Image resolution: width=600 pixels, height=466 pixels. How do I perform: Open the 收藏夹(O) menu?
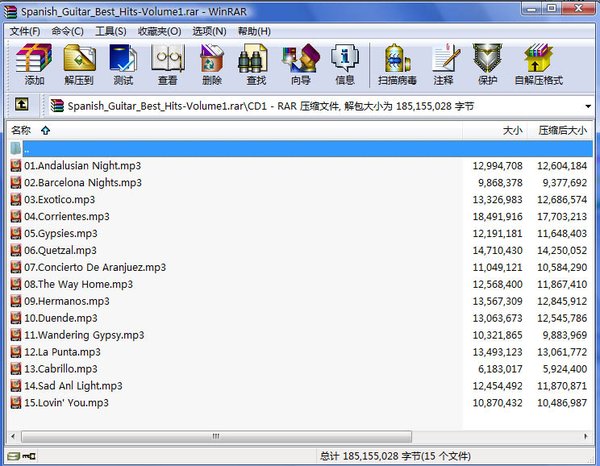160,31
